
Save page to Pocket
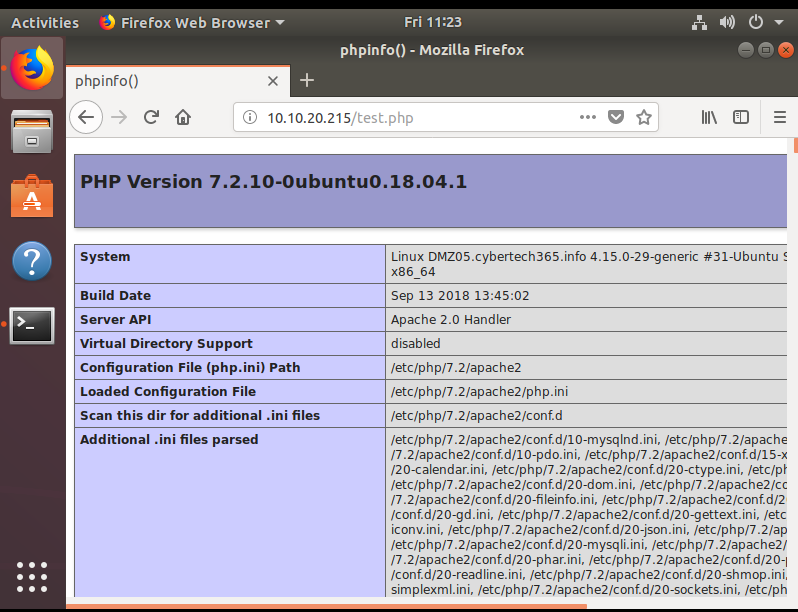616,118
